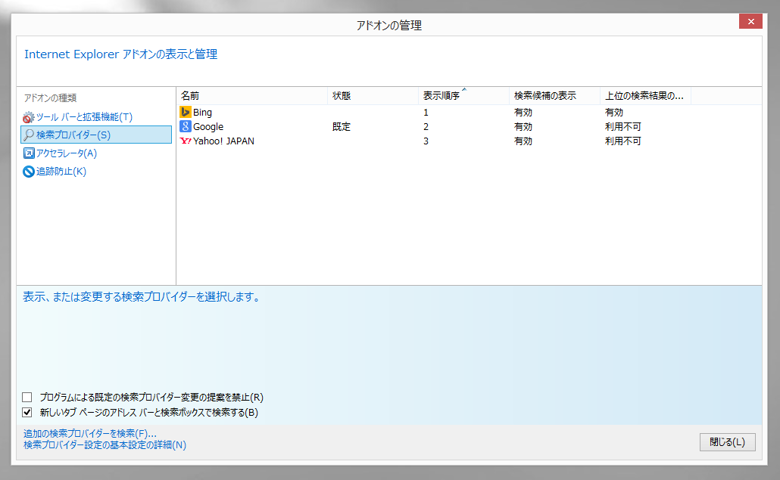Toggle sort on 表示順序 column header
The image size is (780, 480).
(464, 96)
